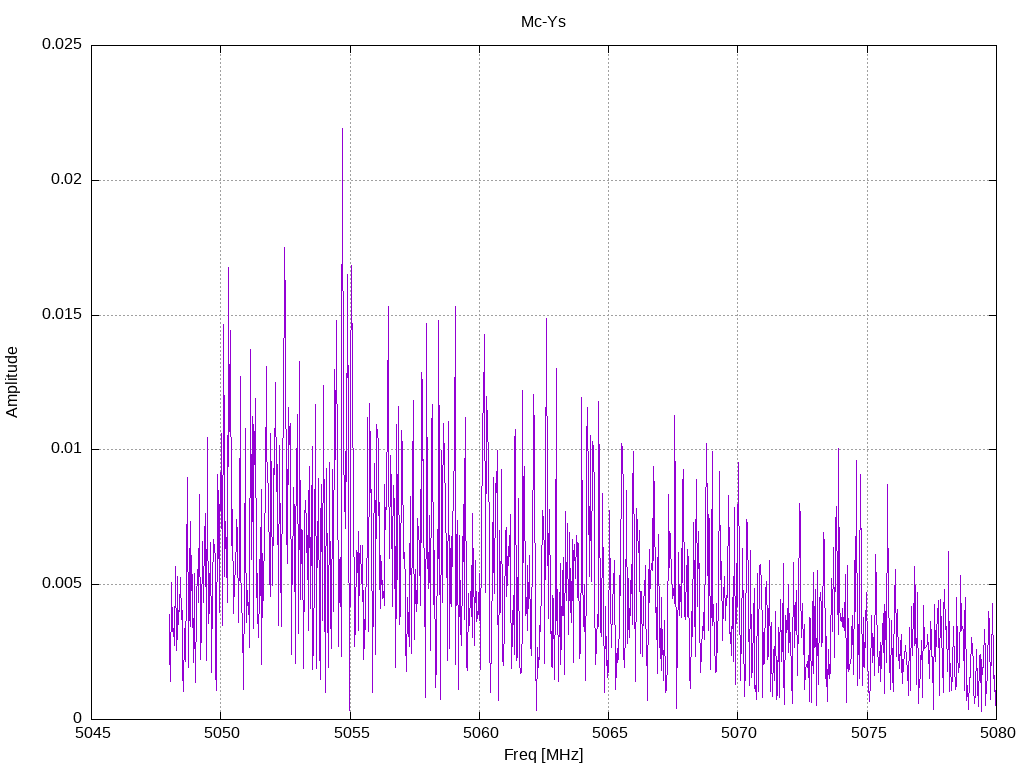Image resolution: width=1024 pixels, height=768 pixels.
Task: Click the tallest spectrum peak tip above 0.02
Action: pyautogui.click(x=342, y=129)
